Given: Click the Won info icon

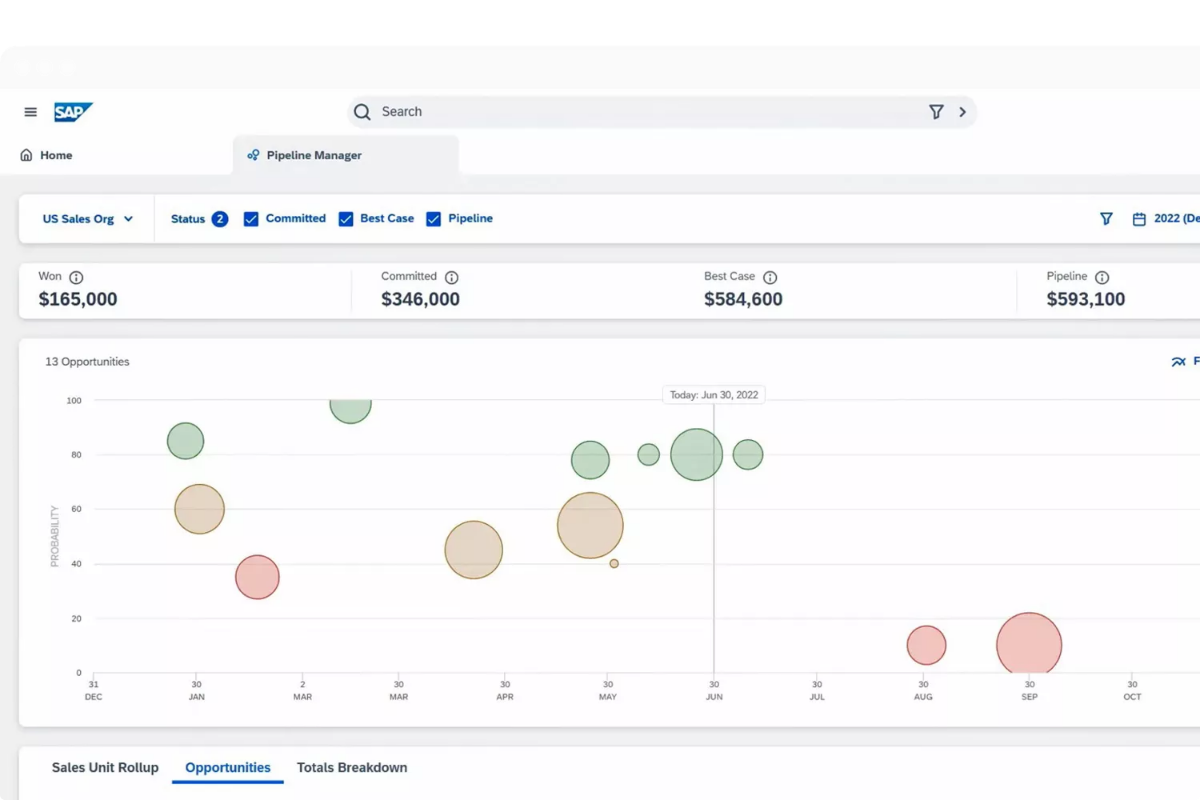Looking at the screenshot, I should pyautogui.click(x=76, y=278).
